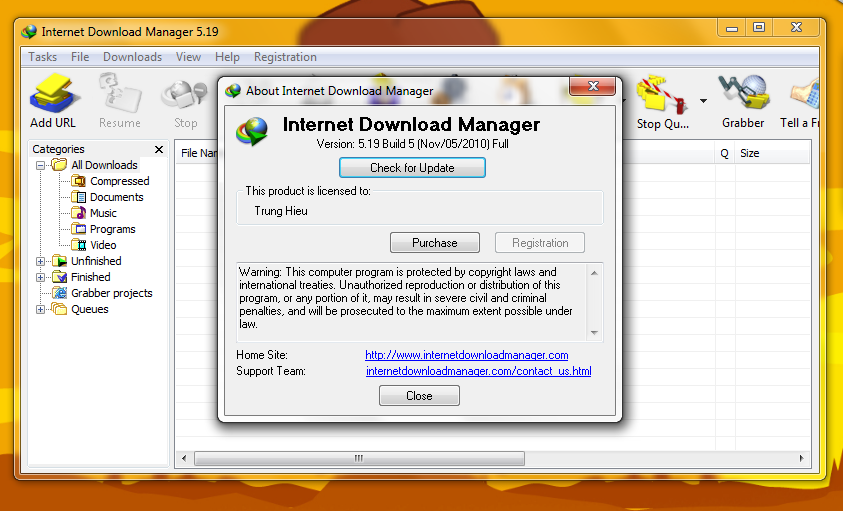Click IDM logo icon in About dialog
The height and width of the screenshot is (511, 843).
click(252, 132)
